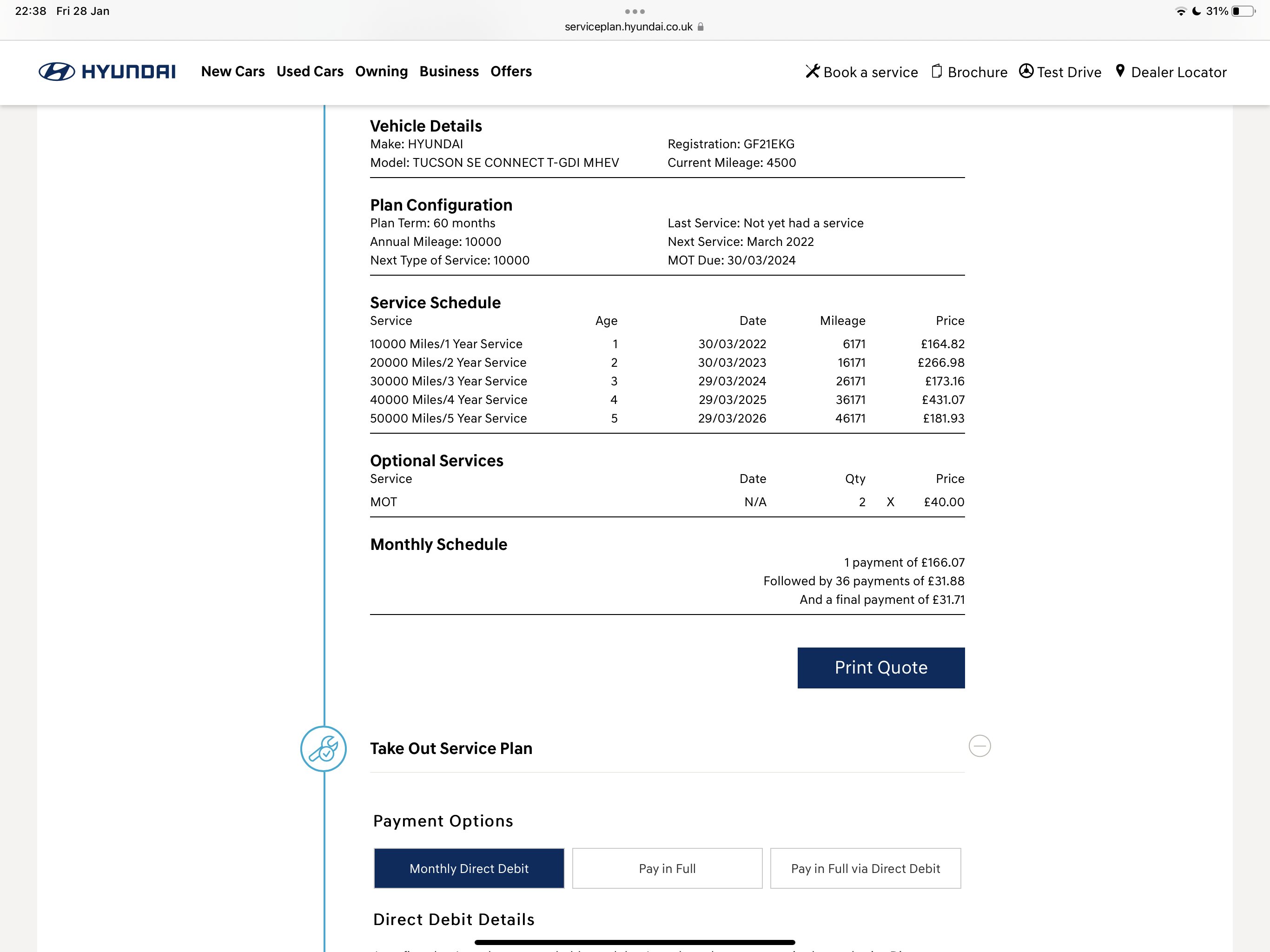This screenshot has height=952, width=1270.
Task: Click the final payment of £31.71 line
Action: [882, 600]
